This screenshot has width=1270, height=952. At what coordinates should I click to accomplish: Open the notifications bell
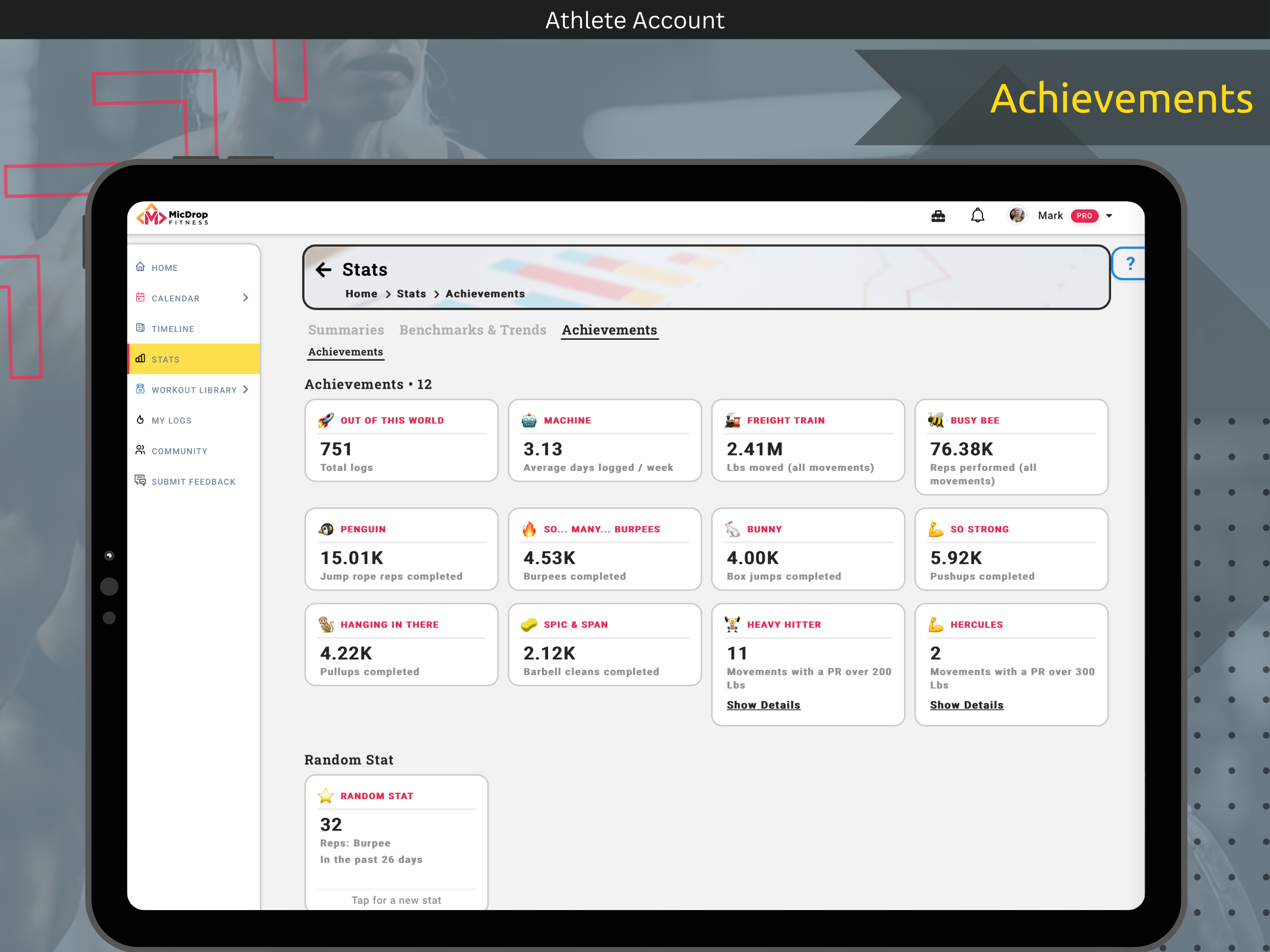978,215
